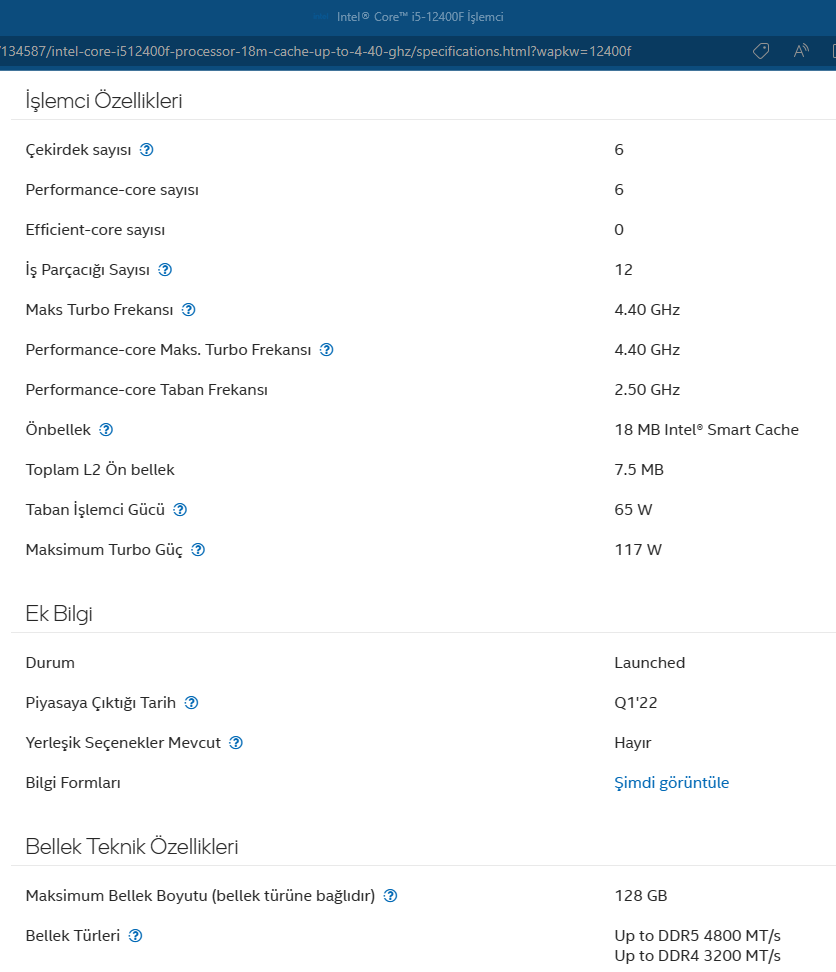Select the Intel Core i5-12400F İşlemci tab title

(419, 17)
